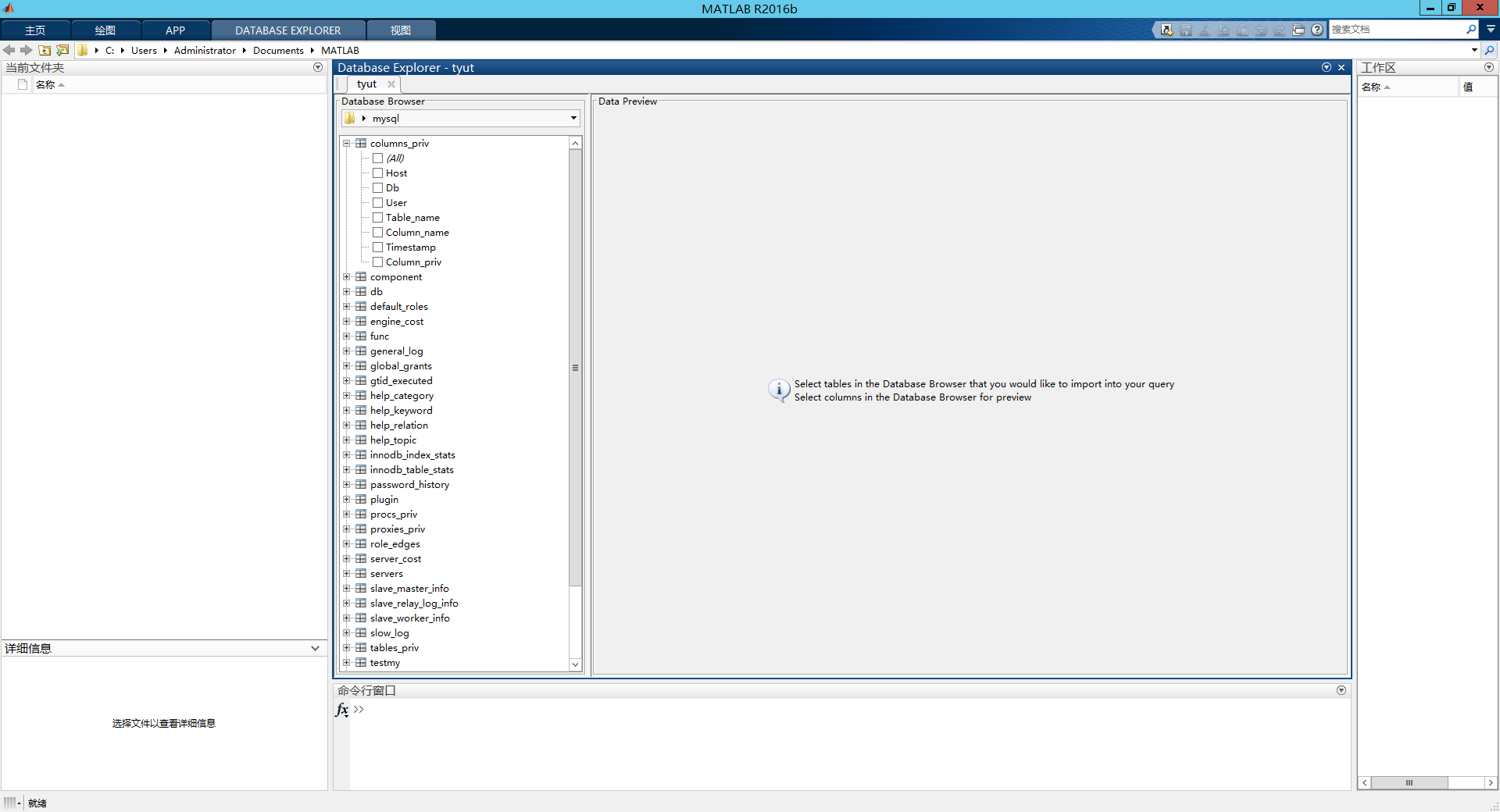Open the Help documentation icon
Image resolution: width=1500 pixels, height=812 pixels.
coord(1318,29)
